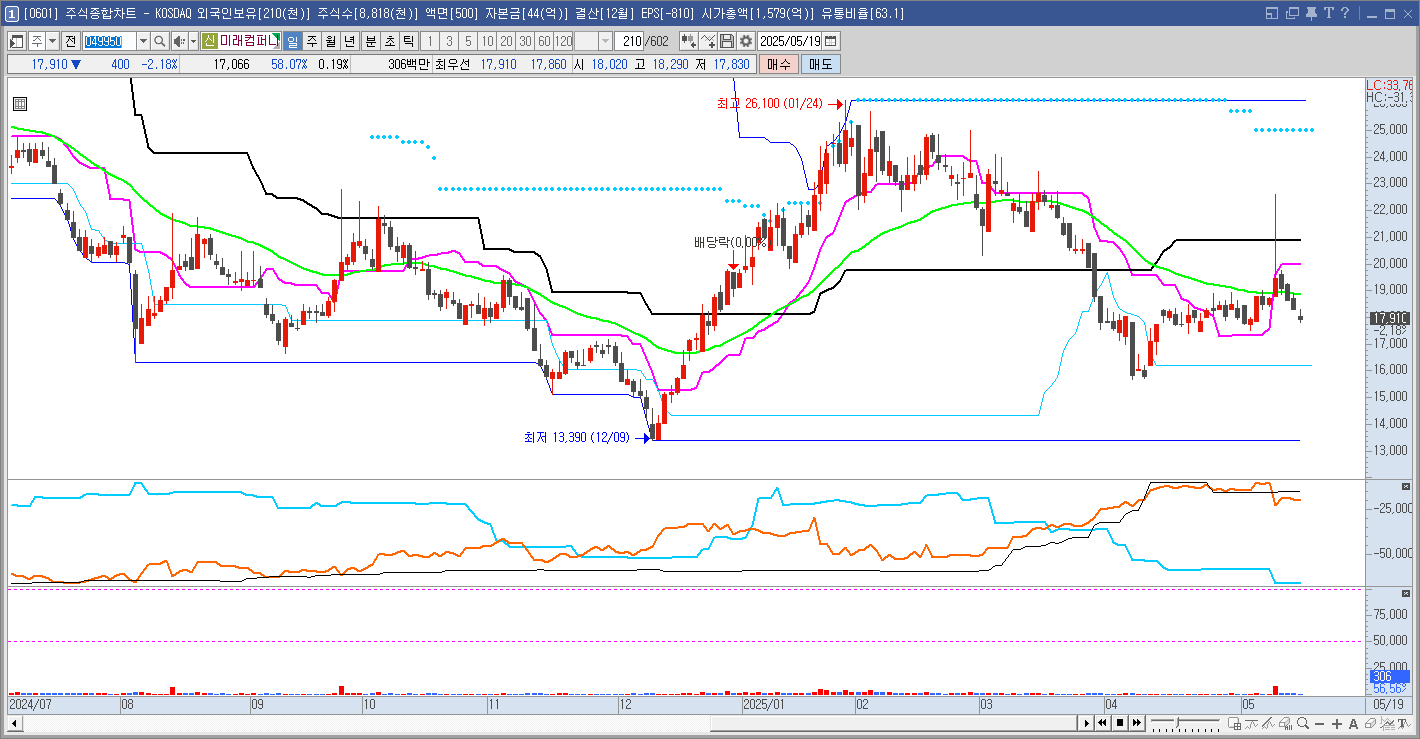Click the T text style icon at bottom

click(x=1404, y=723)
